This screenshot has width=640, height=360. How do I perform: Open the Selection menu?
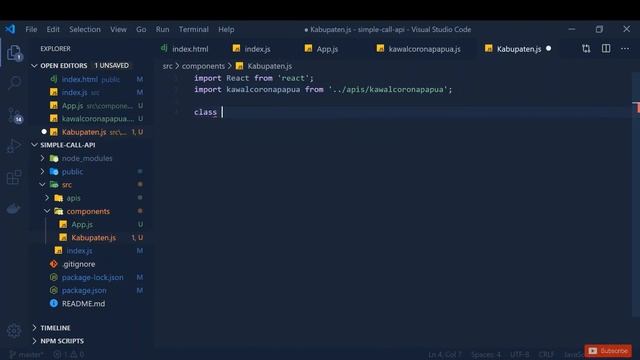coord(85,29)
